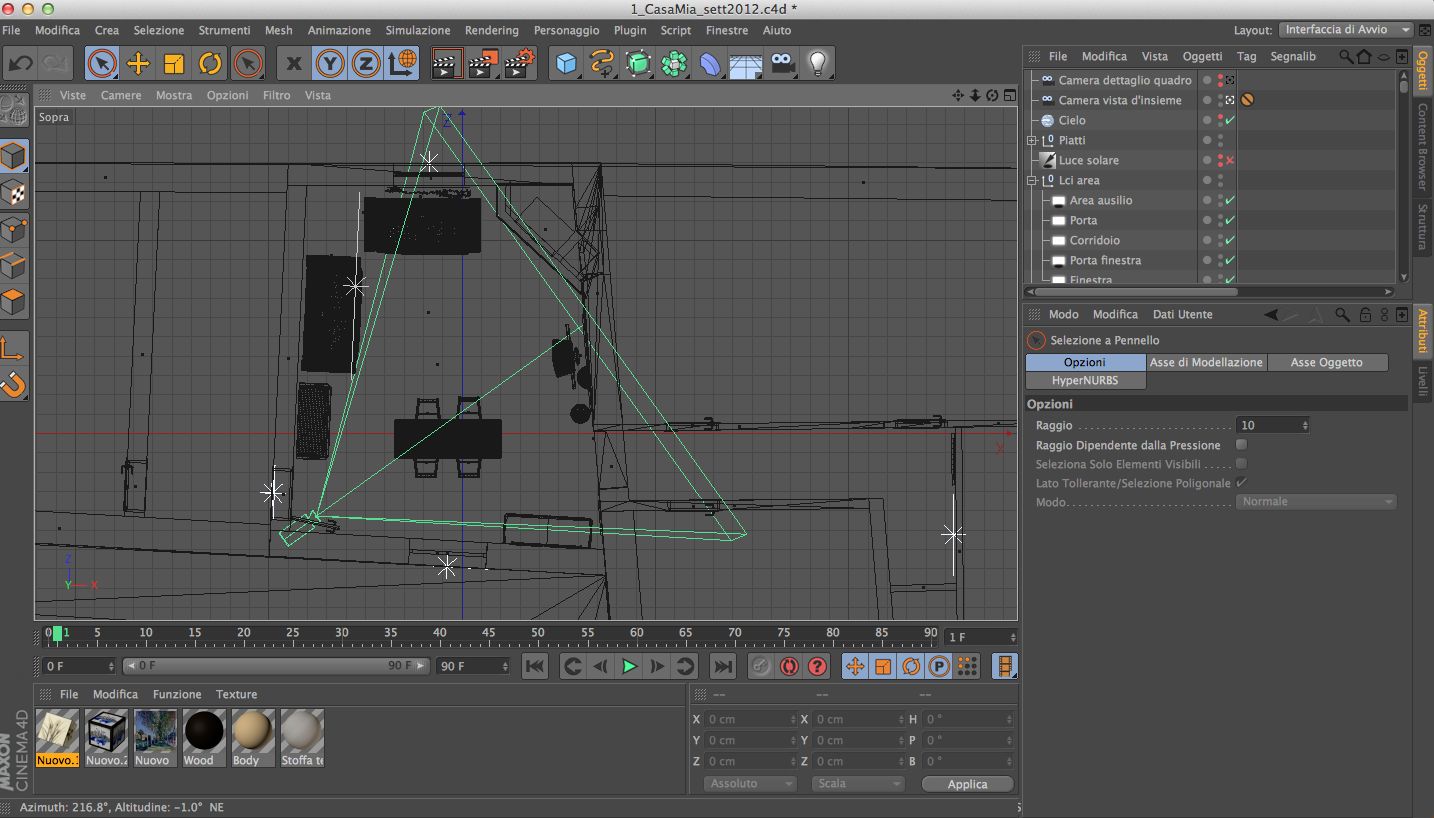Switch to Asse di Modellazione tab
Image resolution: width=1434 pixels, height=818 pixels.
click(1206, 362)
